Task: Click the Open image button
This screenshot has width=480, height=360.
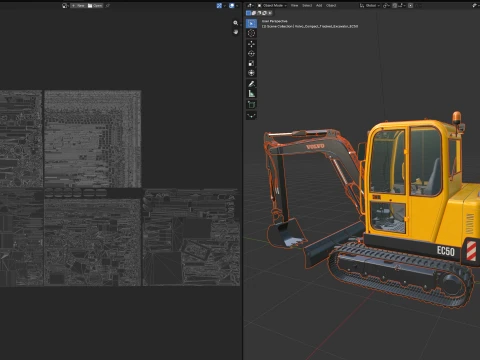Action: 95,6
